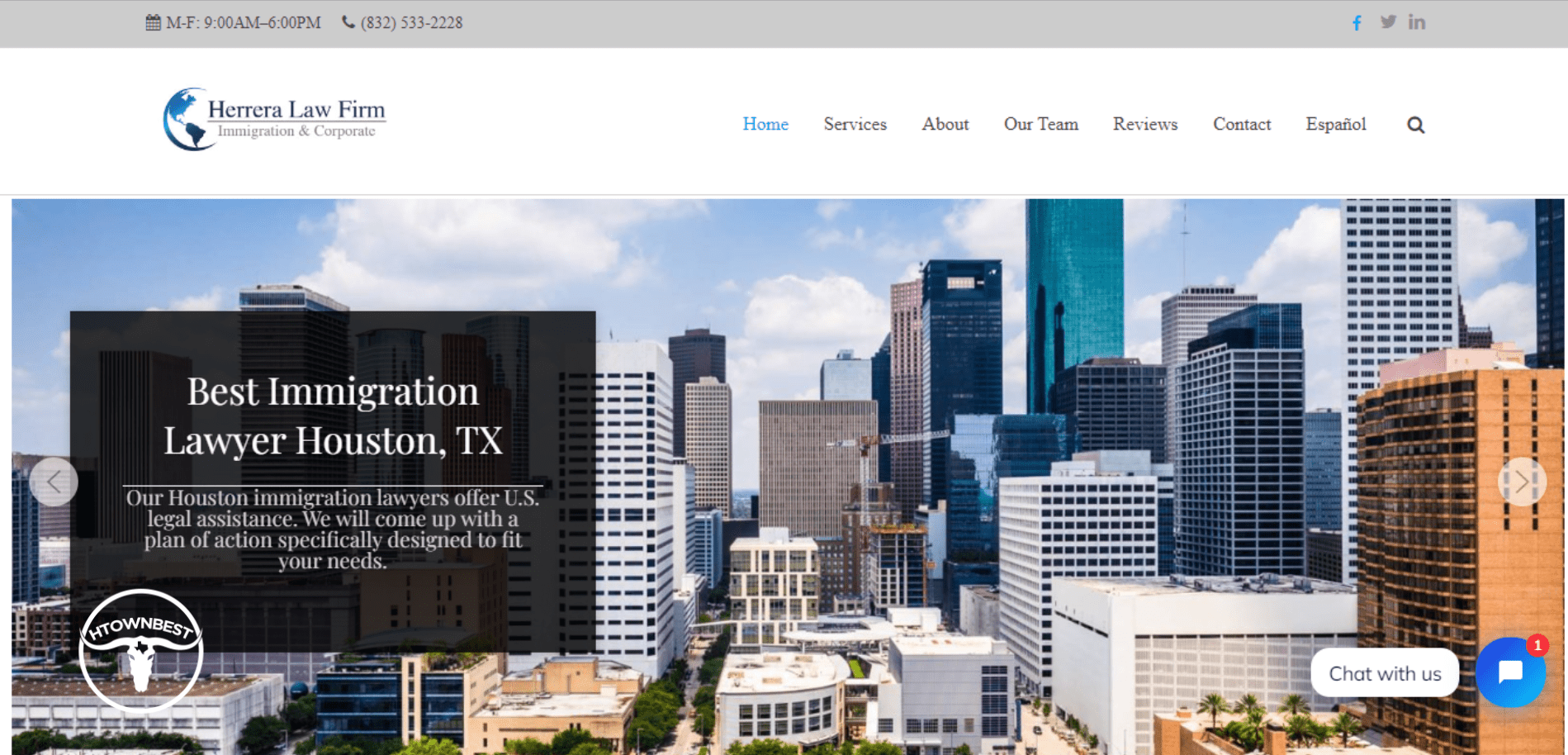Screen dimensions: 1568x755
Task: Open the LinkedIn social icon
Action: tap(1417, 22)
